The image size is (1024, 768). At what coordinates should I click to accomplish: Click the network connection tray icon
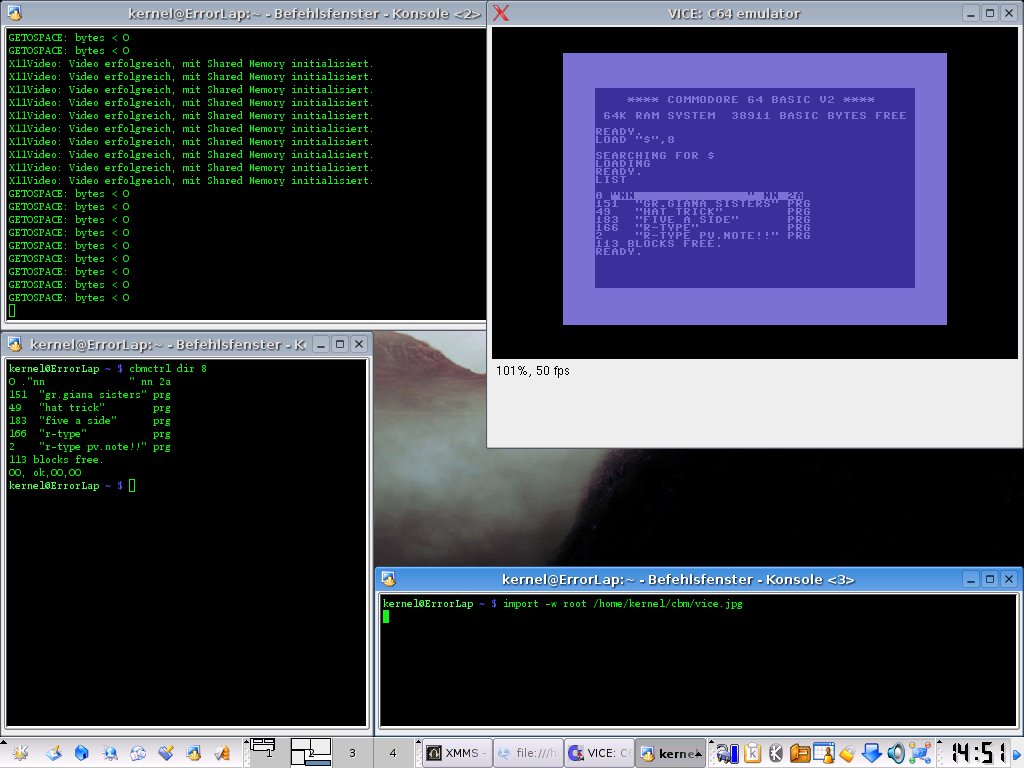(x=920, y=753)
